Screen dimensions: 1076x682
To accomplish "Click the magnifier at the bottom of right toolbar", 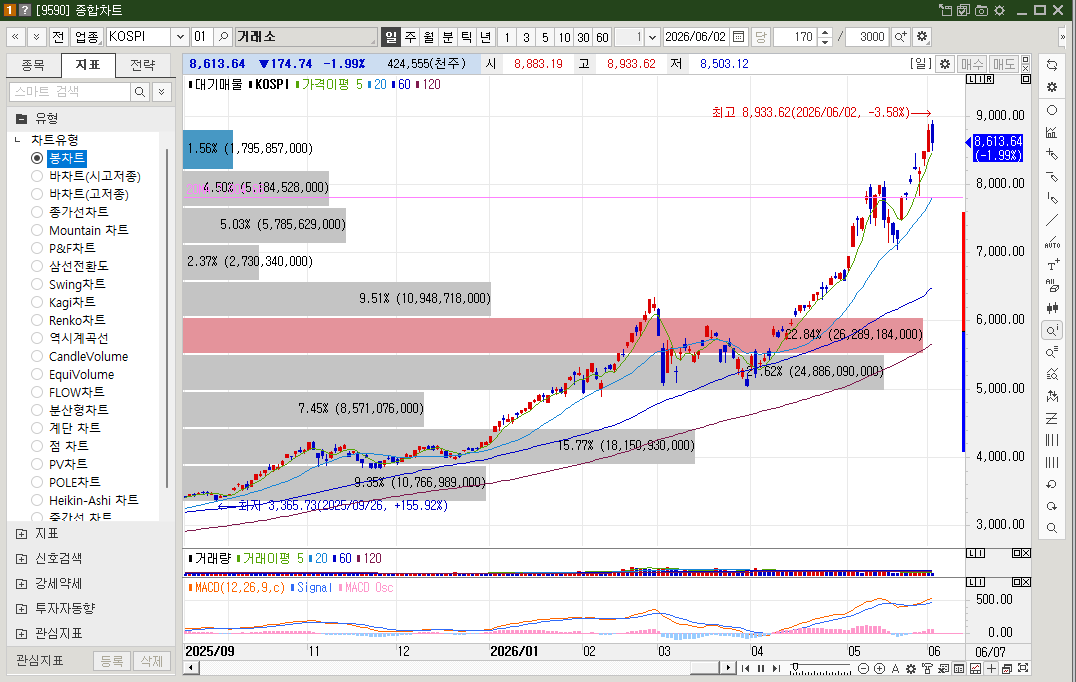I will pyautogui.click(x=1051, y=528).
